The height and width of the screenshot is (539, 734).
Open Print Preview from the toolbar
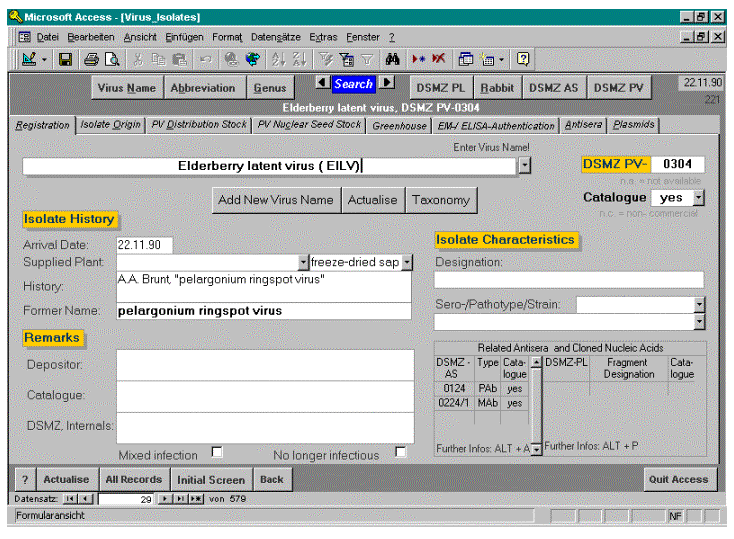[112, 60]
